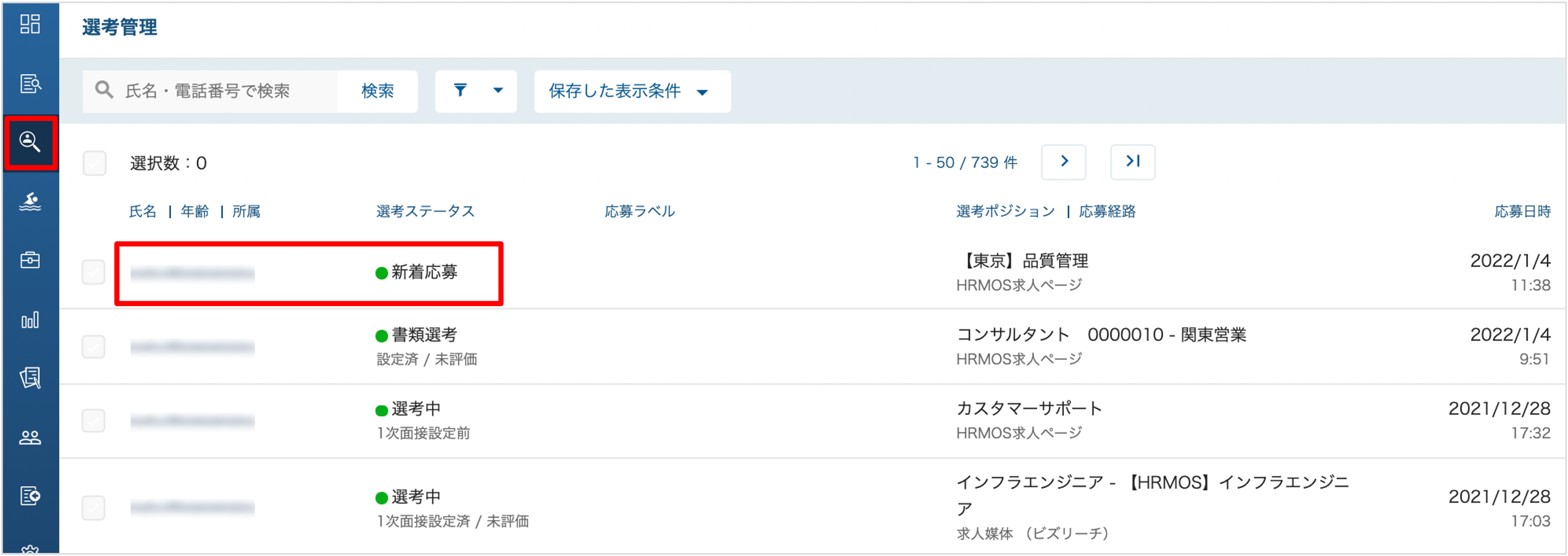Sort by the 応募日時 column header
The width and height of the screenshot is (1568, 556).
(x=1522, y=211)
